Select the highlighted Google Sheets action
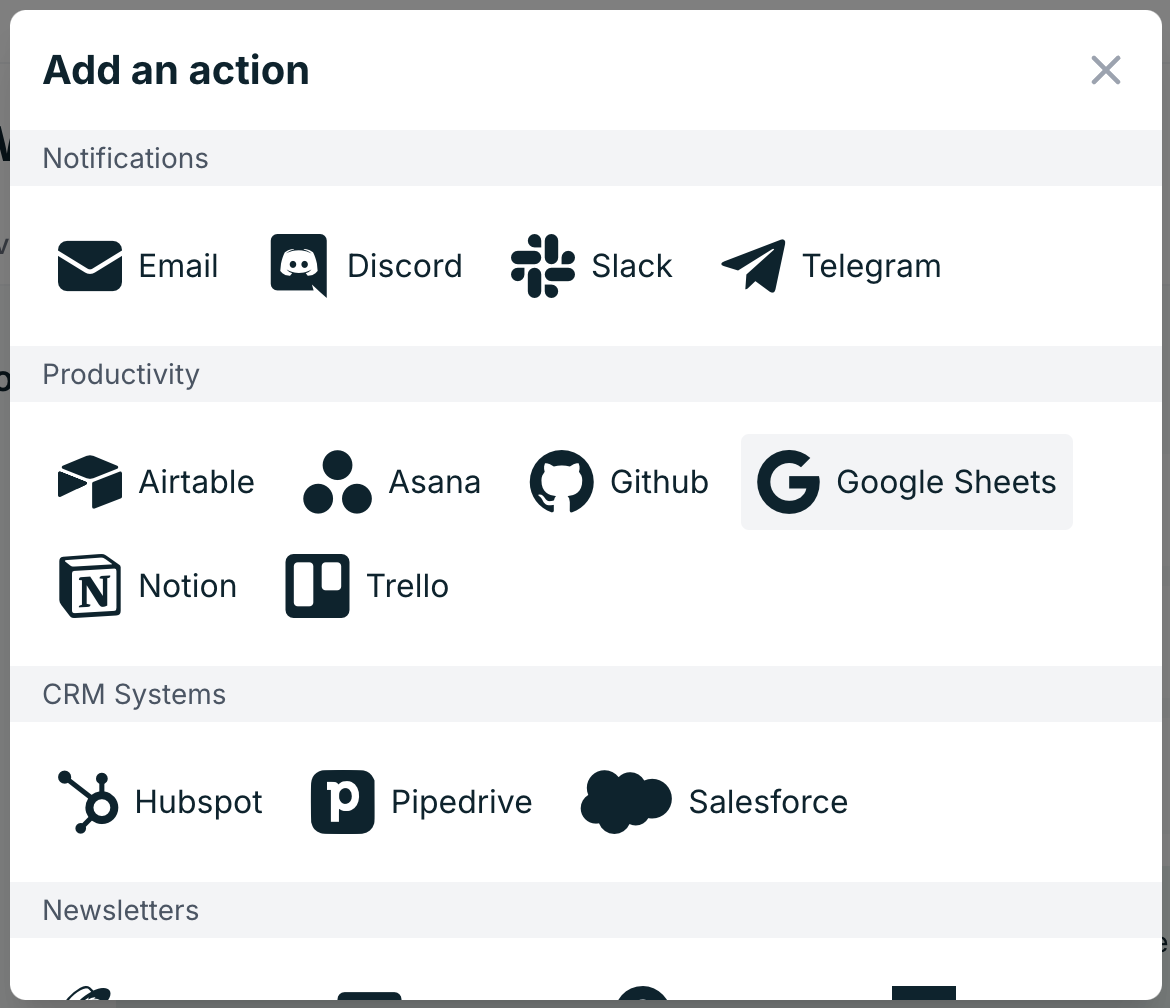The height and width of the screenshot is (1008, 1170). (905, 482)
